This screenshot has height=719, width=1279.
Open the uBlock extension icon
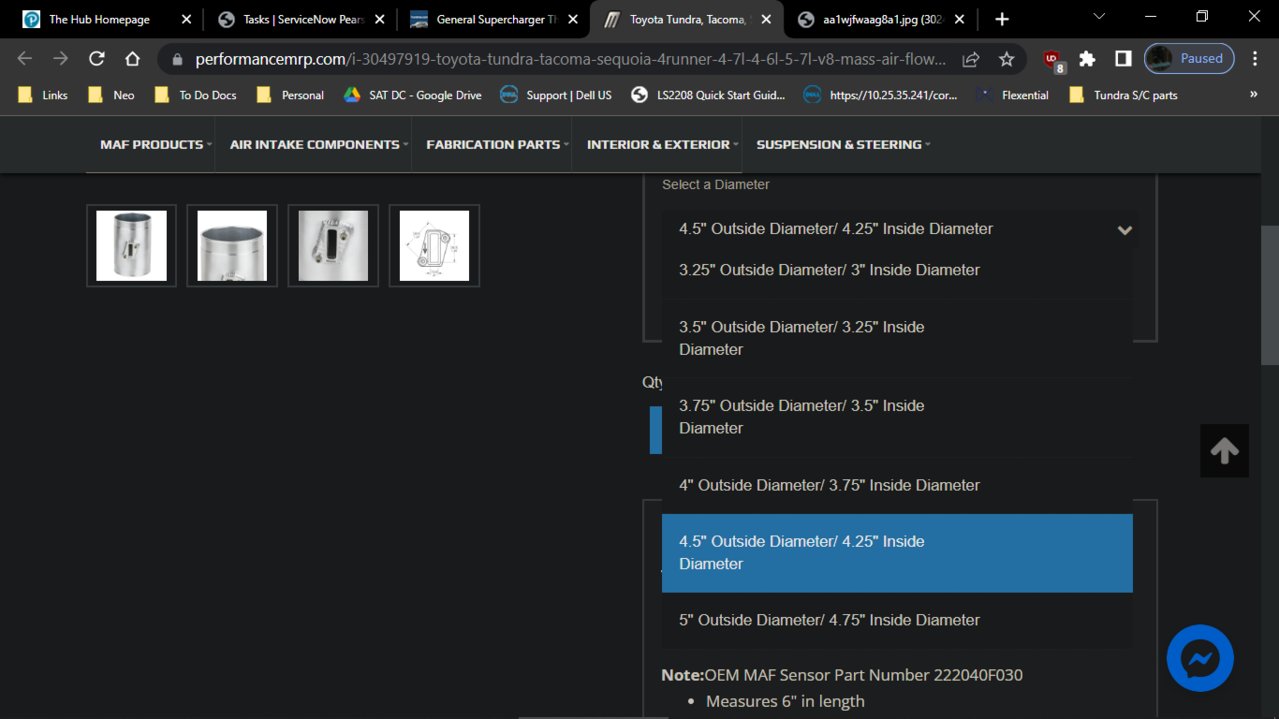point(1052,60)
